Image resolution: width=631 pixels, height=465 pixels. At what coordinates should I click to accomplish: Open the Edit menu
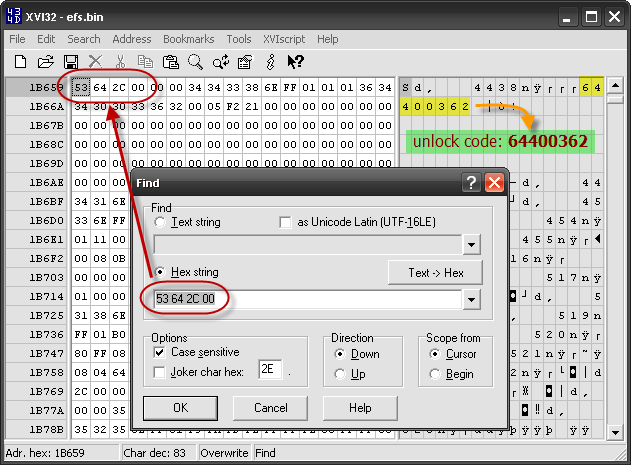(x=46, y=39)
